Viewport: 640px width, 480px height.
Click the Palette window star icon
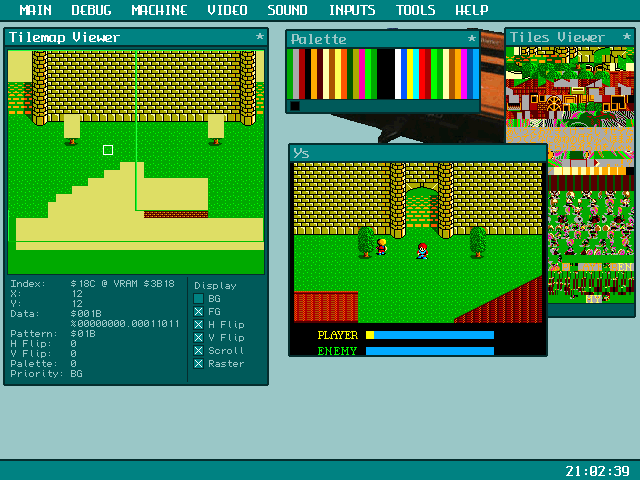[x=472, y=39]
